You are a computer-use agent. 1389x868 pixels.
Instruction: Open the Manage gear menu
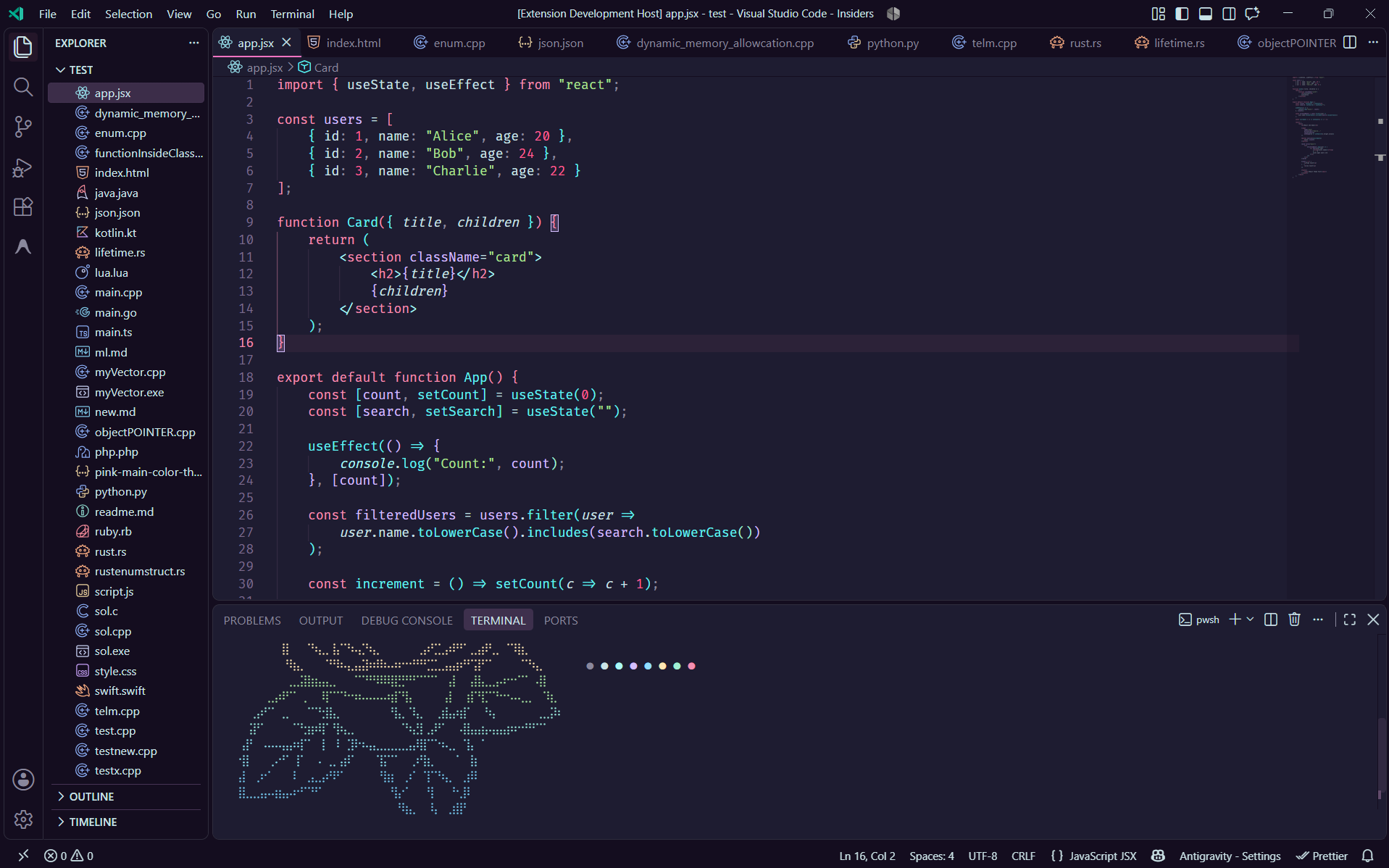23,819
